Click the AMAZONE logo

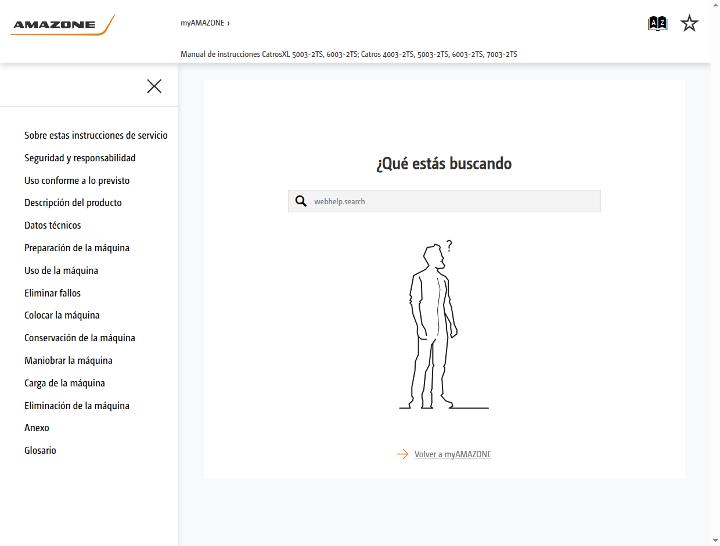click(62, 25)
